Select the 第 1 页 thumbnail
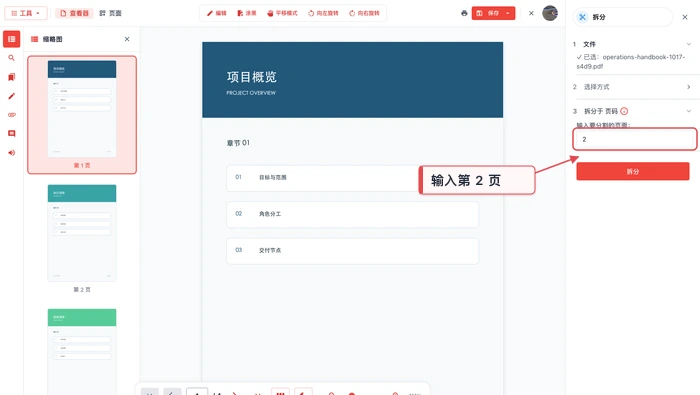The image size is (700, 395). tap(82, 115)
